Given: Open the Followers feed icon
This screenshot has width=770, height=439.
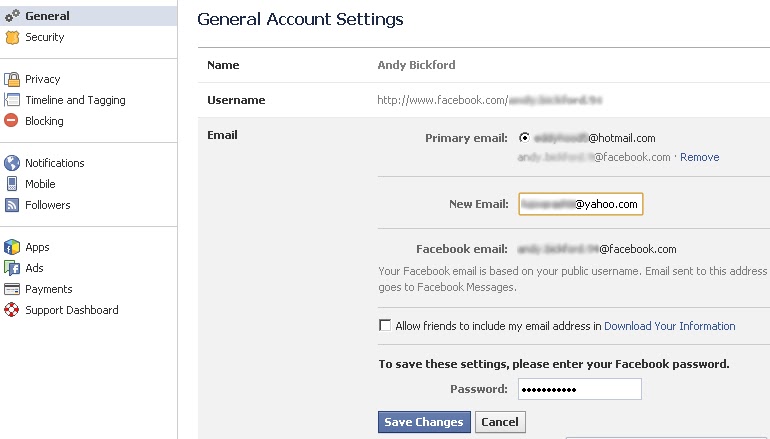Looking at the screenshot, I should click(12, 205).
